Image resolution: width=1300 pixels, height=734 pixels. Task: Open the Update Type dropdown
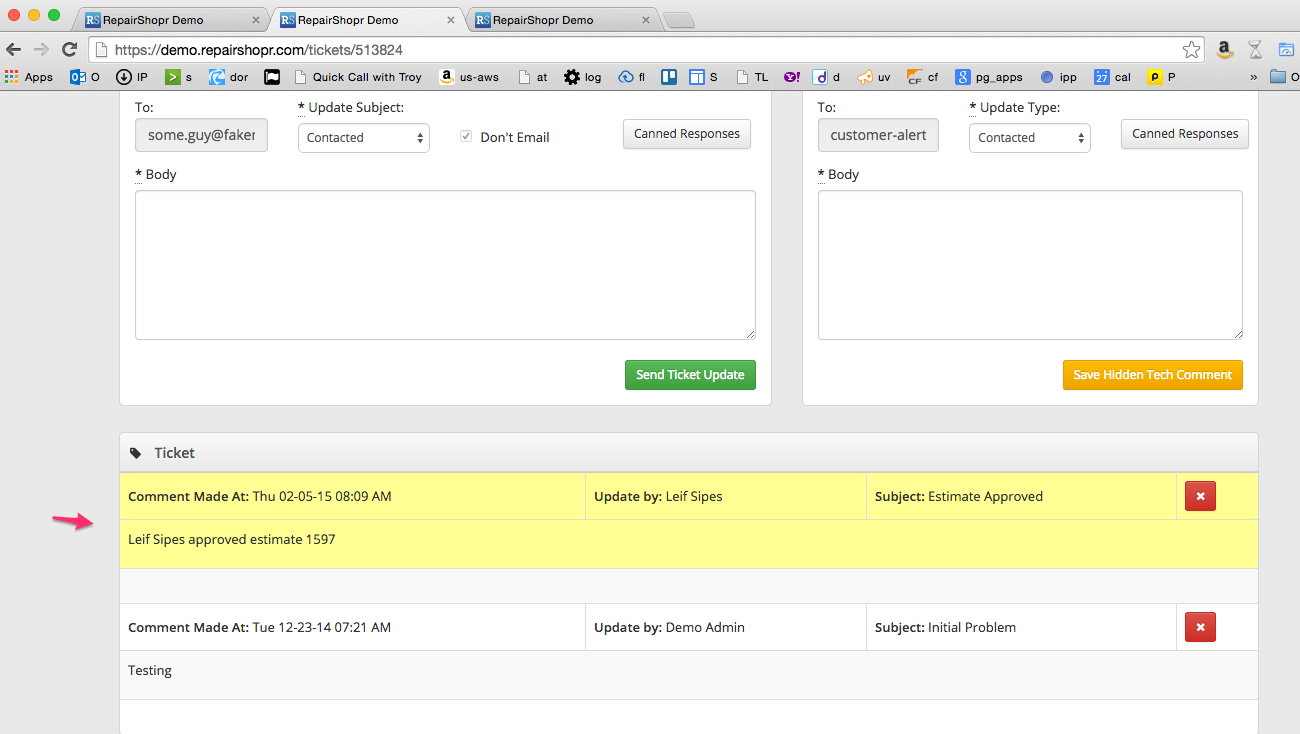pyautogui.click(x=1029, y=138)
